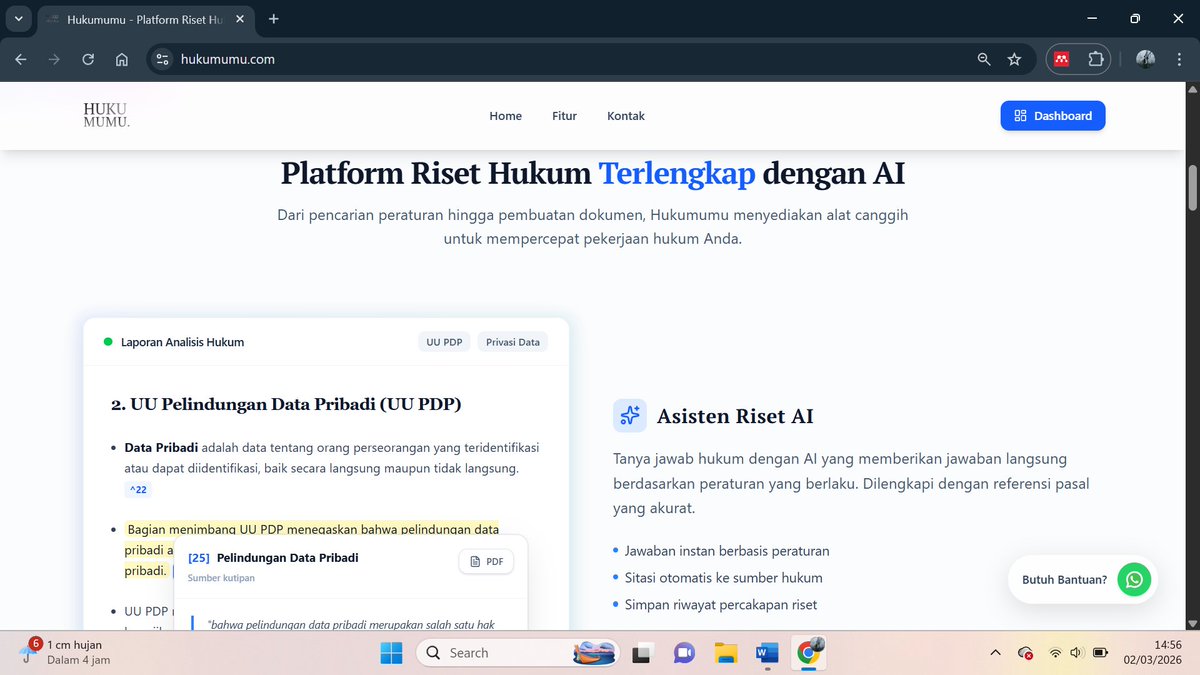This screenshot has height=675, width=1200.
Task: Click the browser home icon
Action: (121, 59)
